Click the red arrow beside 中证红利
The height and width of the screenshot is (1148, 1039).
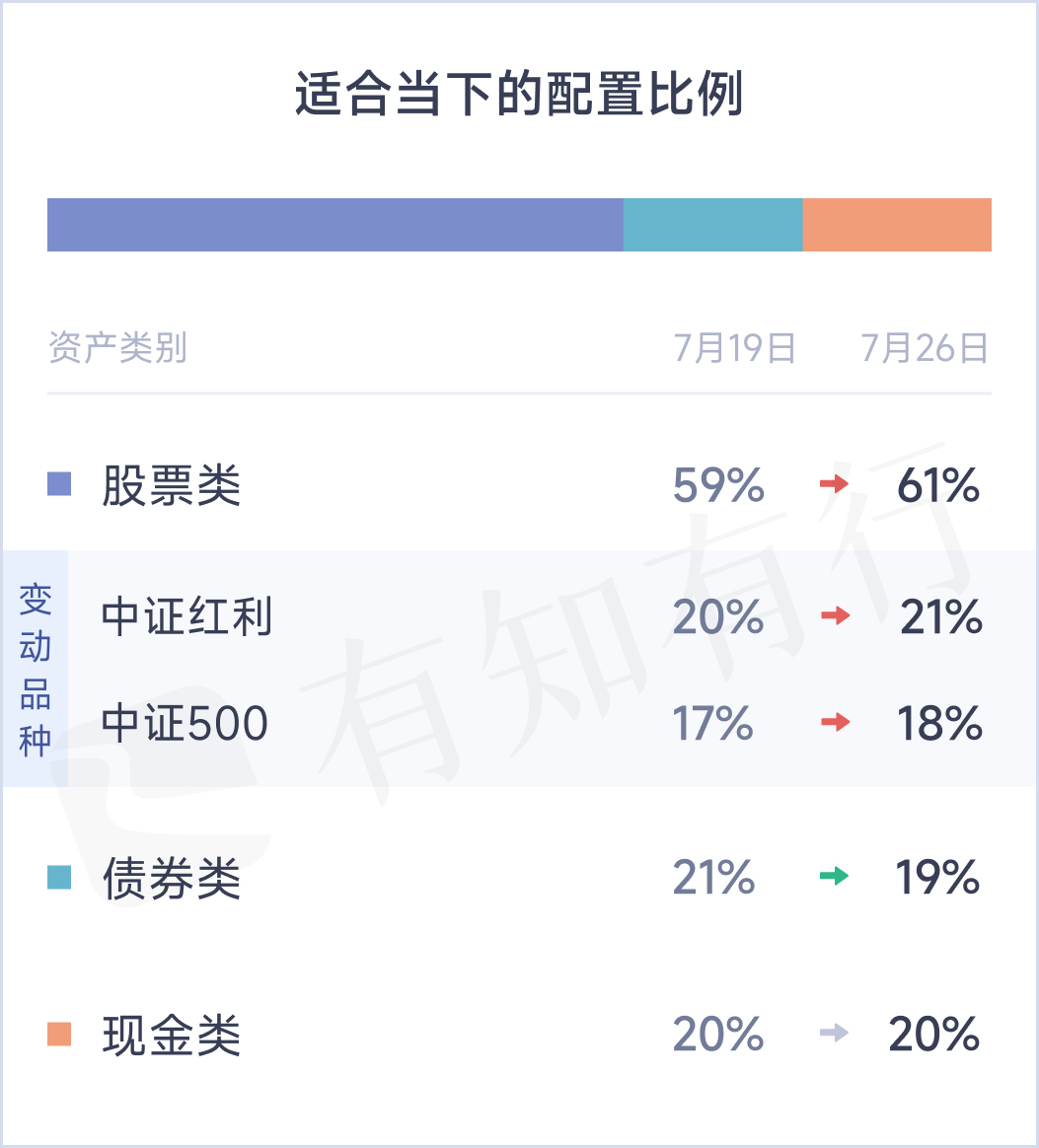pos(835,616)
